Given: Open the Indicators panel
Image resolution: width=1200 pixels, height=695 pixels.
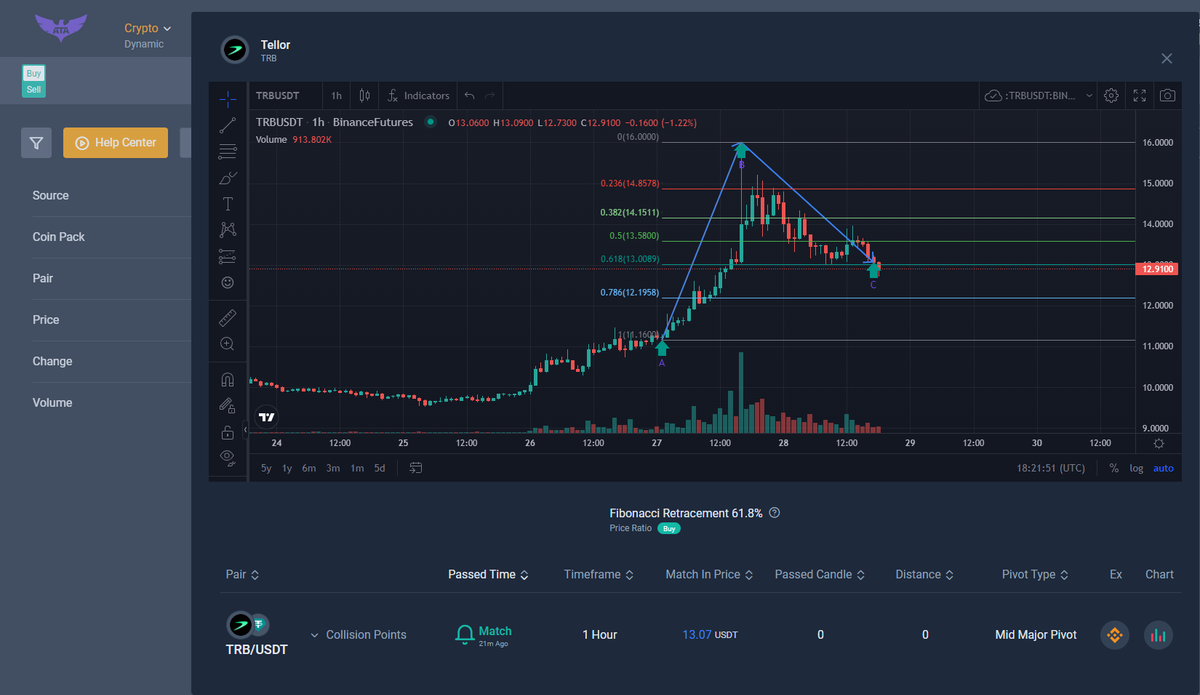Looking at the screenshot, I should 418,96.
